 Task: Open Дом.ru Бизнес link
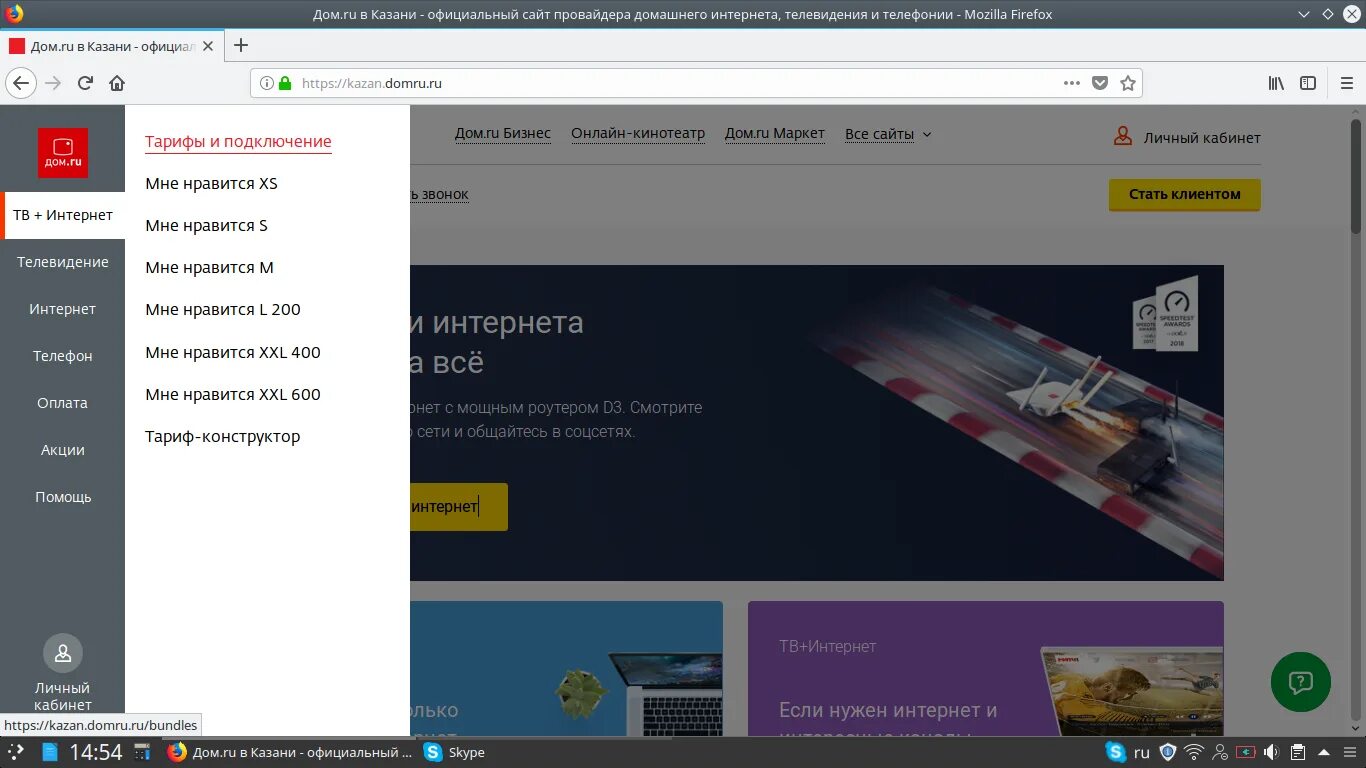[x=503, y=134]
